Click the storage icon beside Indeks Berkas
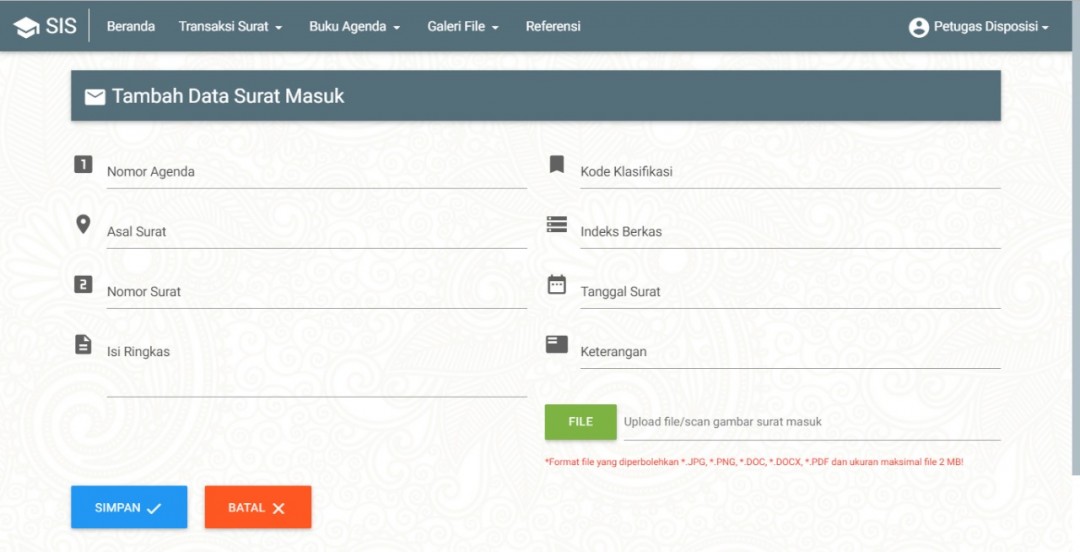Image resolution: width=1080 pixels, height=552 pixels. tap(557, 224)
